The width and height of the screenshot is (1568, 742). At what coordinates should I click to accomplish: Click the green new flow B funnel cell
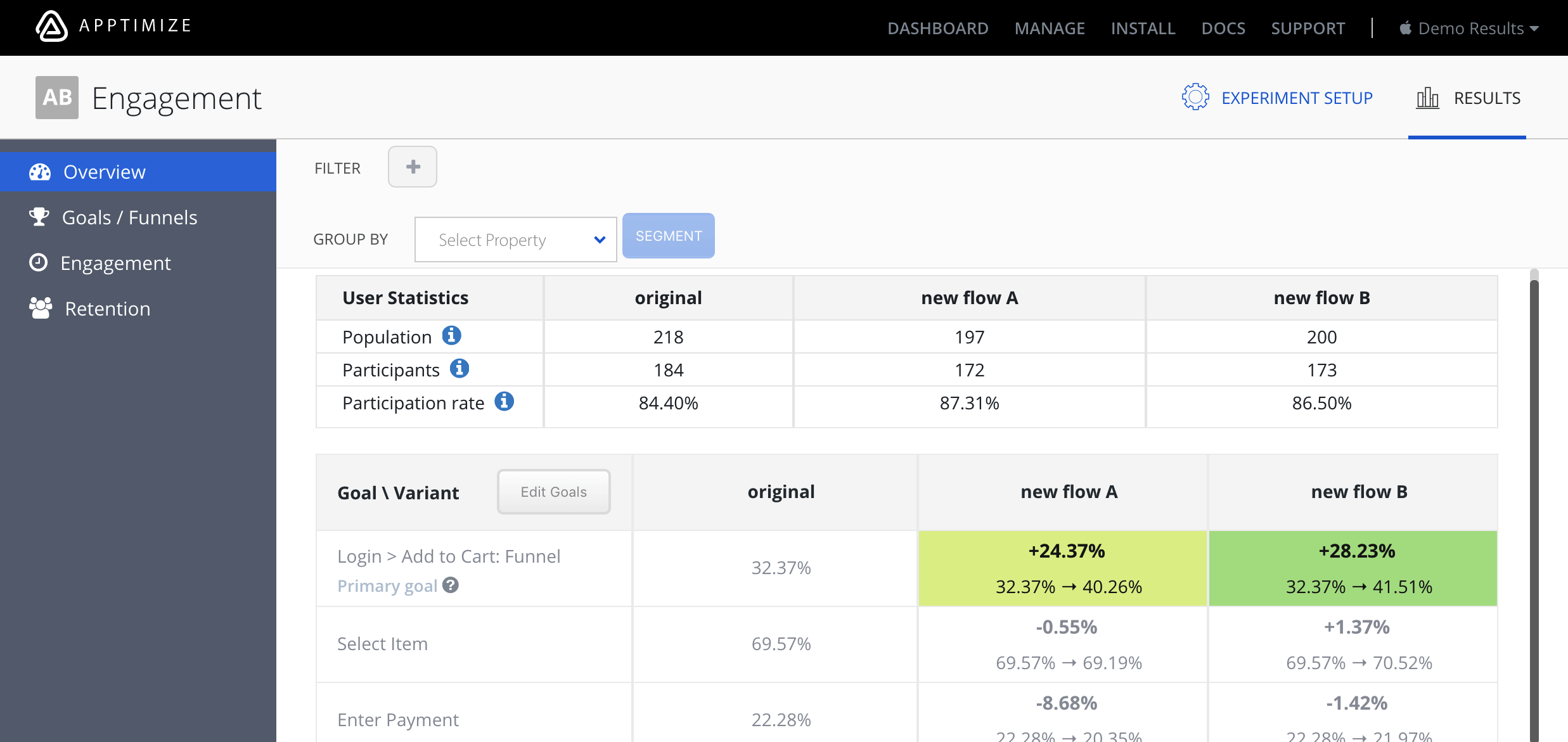[x=1353, y=568]
